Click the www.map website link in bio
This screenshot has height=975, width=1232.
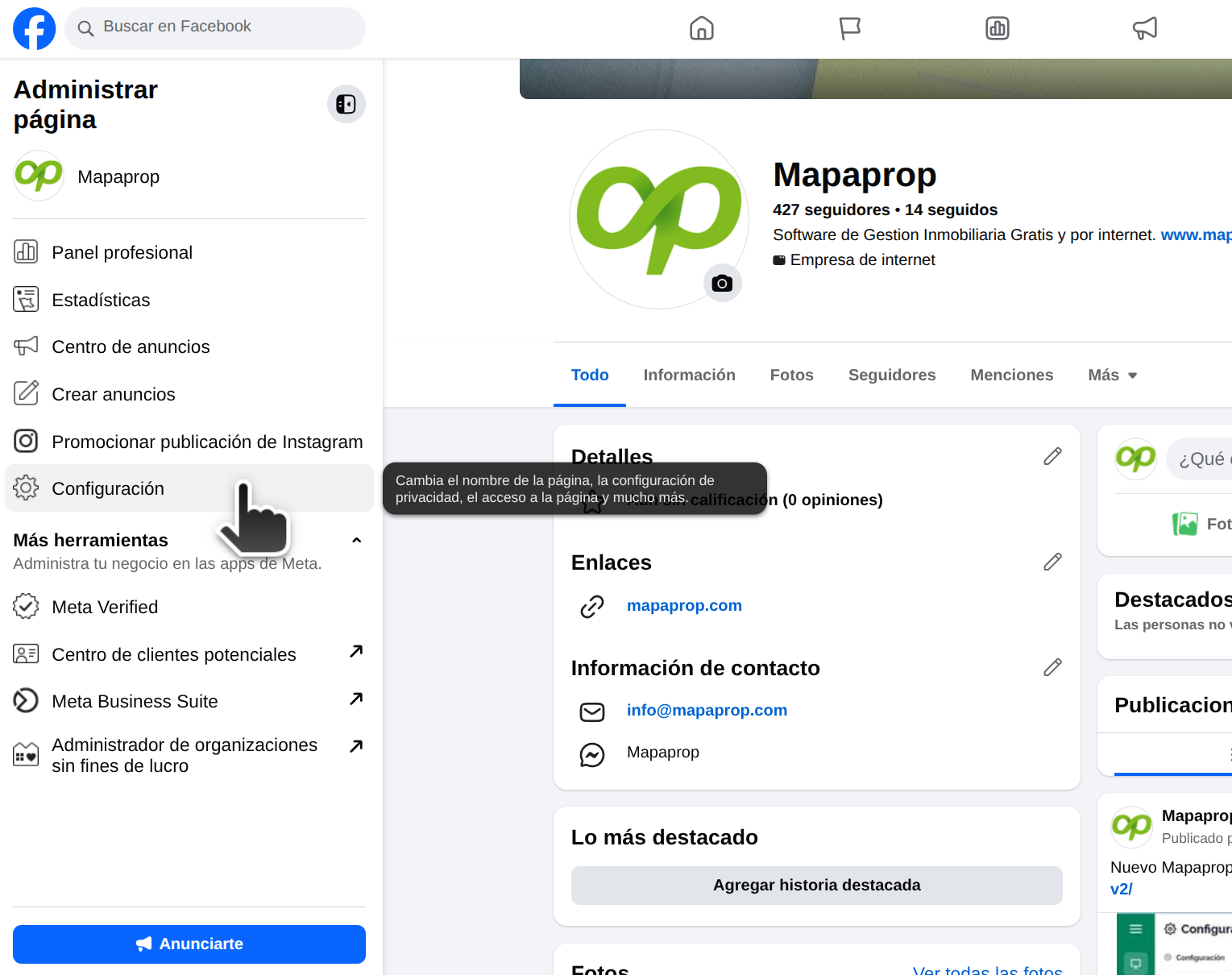[1196, 234]
